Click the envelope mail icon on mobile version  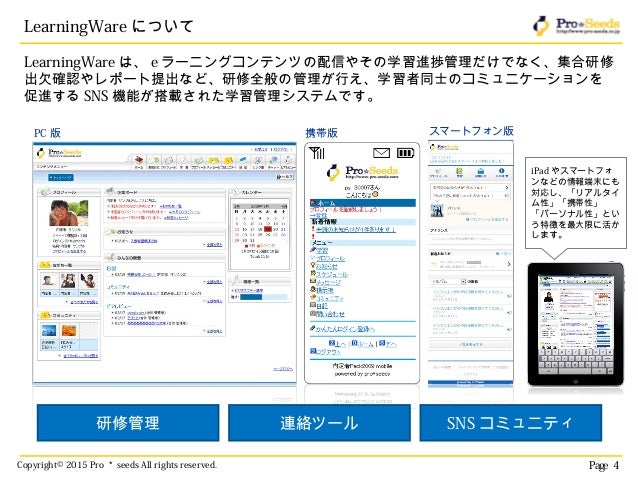point(381,153)
